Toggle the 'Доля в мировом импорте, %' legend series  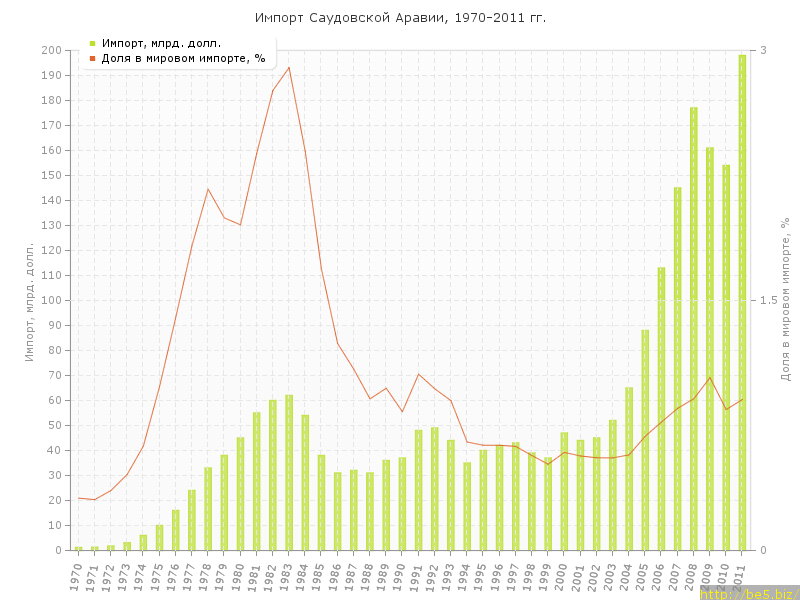(183, 58)
